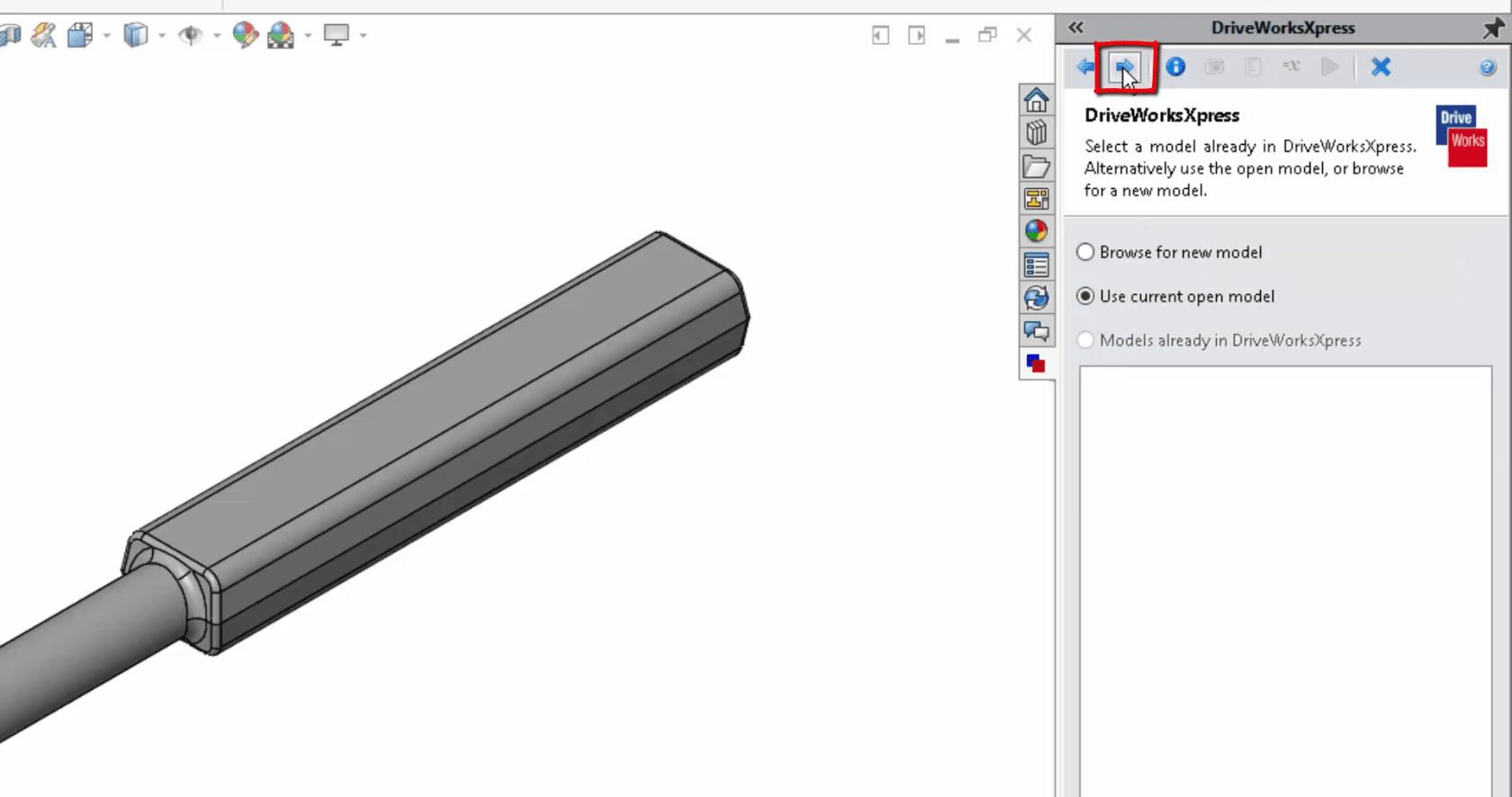Image resolution: width=1512 pixels, height=797 pixels.
Task: Select Use current open model radio button
Action: click(1086, 296)
